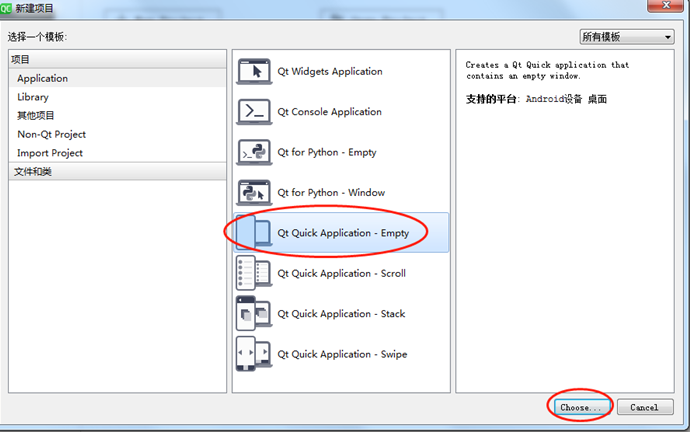692x433 pixels.
Task: Click the 文件和类 section header
Action: point(117,171)
